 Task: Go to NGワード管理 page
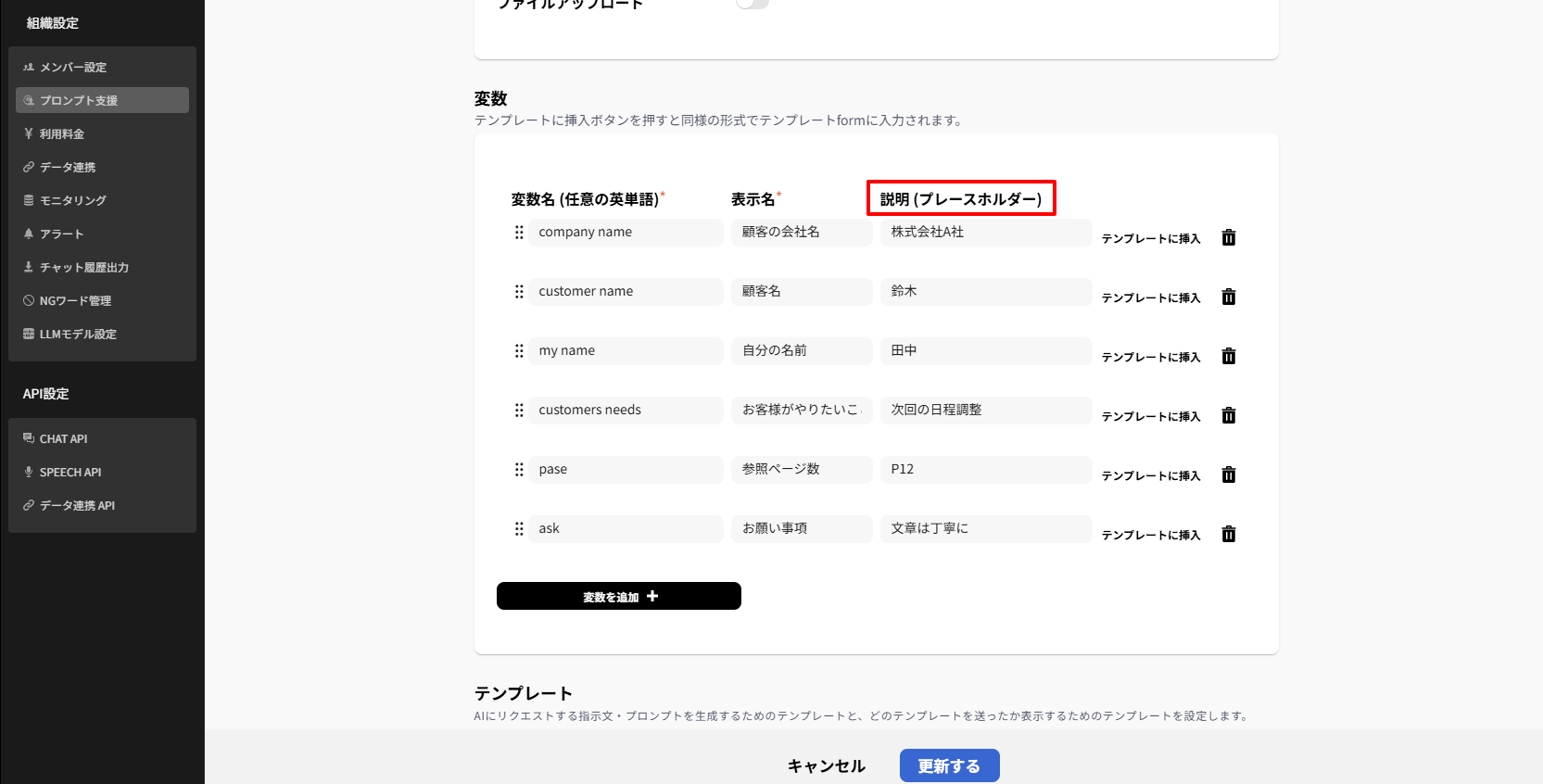[75, 301]
